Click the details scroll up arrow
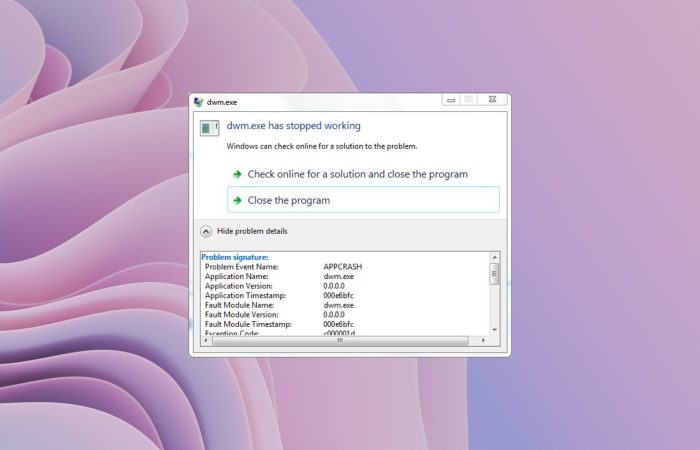Image resolution: width=700 pixels, height=450 pixels. tap(495, 257)
